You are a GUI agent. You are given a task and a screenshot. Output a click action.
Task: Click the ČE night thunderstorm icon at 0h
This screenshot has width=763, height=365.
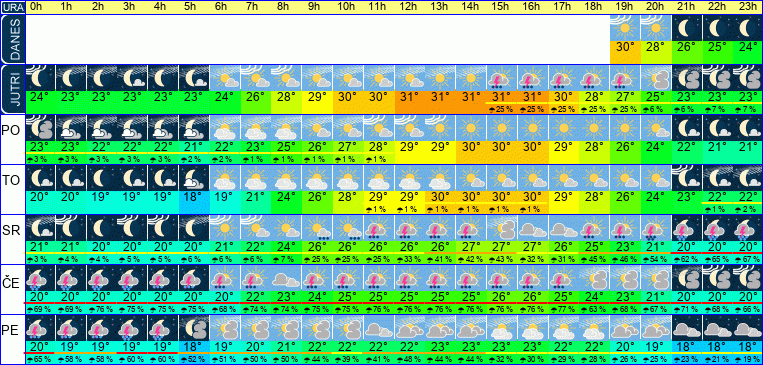40,278
